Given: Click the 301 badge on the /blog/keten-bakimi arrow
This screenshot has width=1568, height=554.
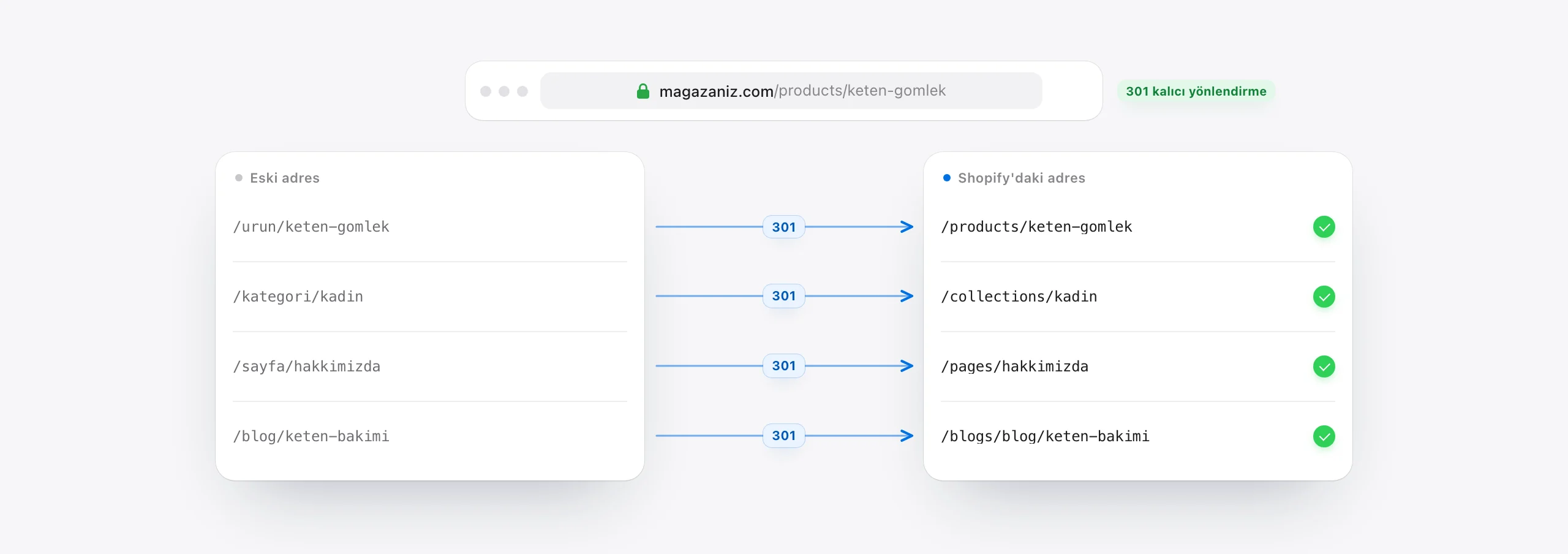Looking at the screenshot, I should click(x=783, y=436).
